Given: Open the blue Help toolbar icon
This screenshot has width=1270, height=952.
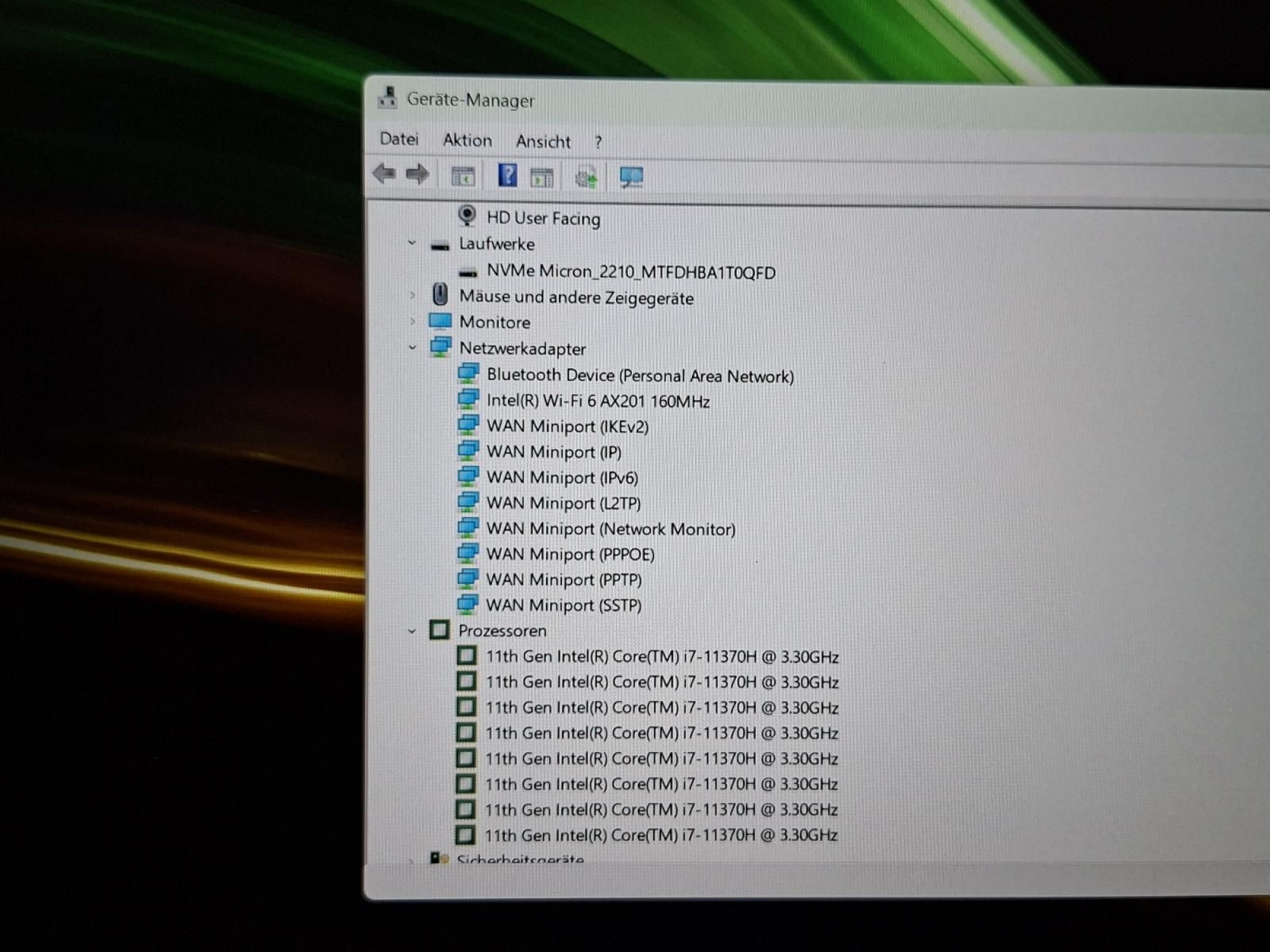Looking at the screenshot, I should [x=507, y=175].
